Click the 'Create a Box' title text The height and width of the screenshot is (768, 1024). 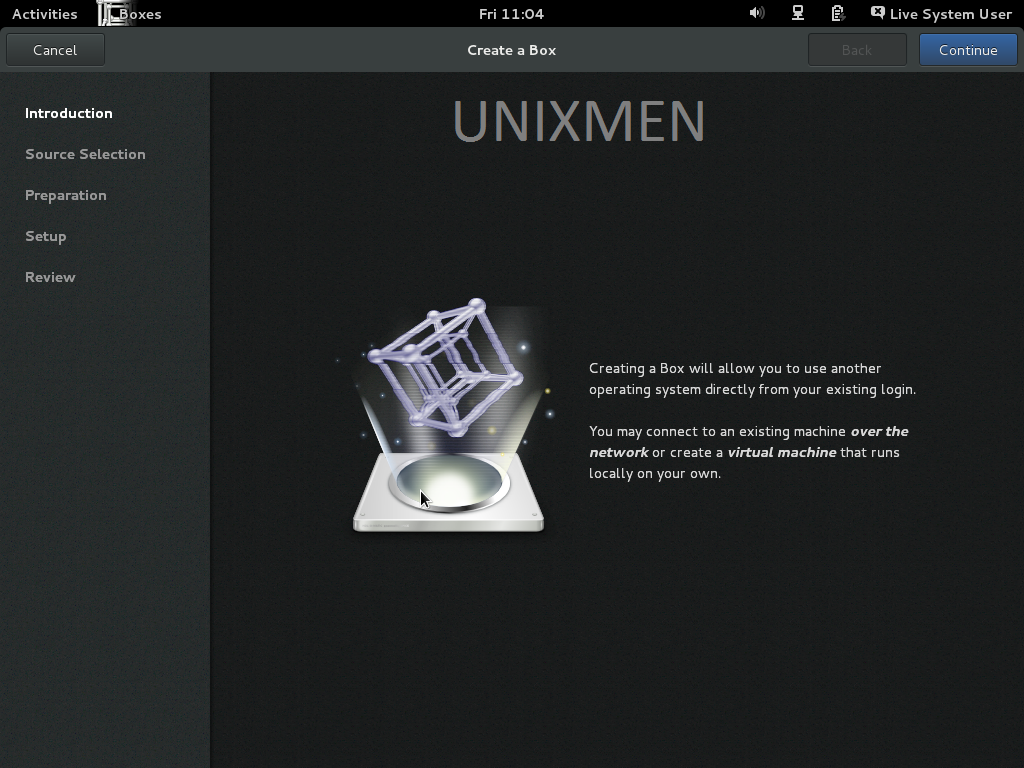[x=511, y=50]
